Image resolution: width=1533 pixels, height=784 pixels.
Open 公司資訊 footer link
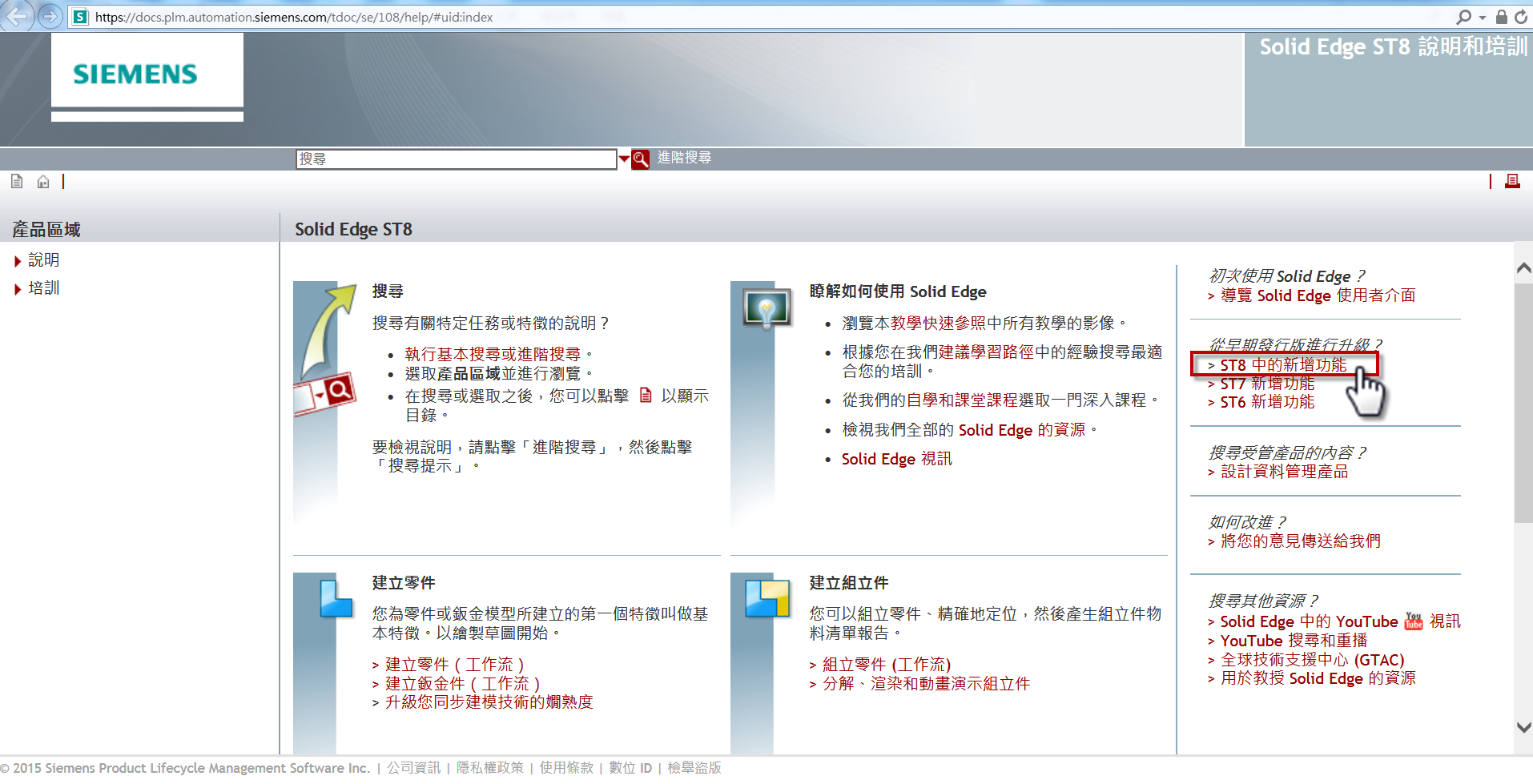pyautogui.click(x=414, y=768)
